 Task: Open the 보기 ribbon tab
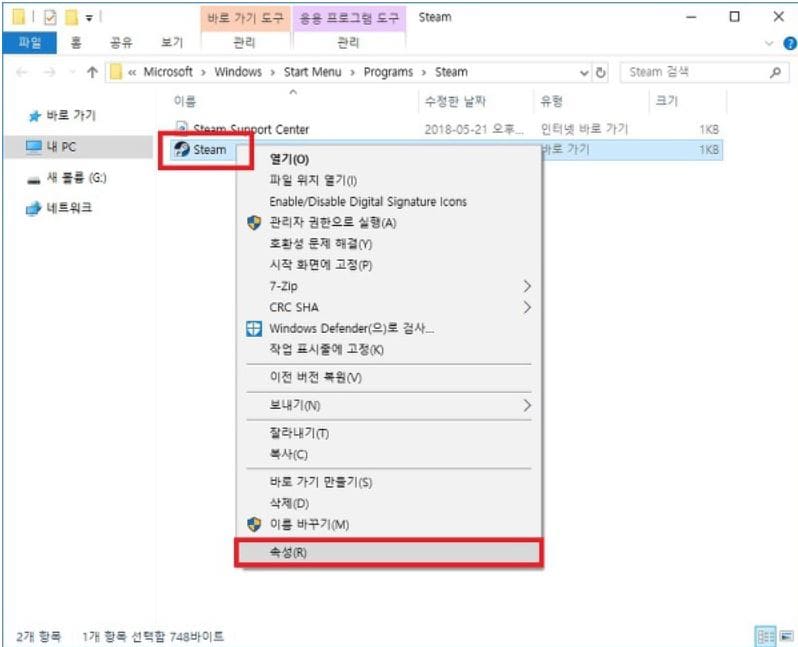click(x=172, y=43)
